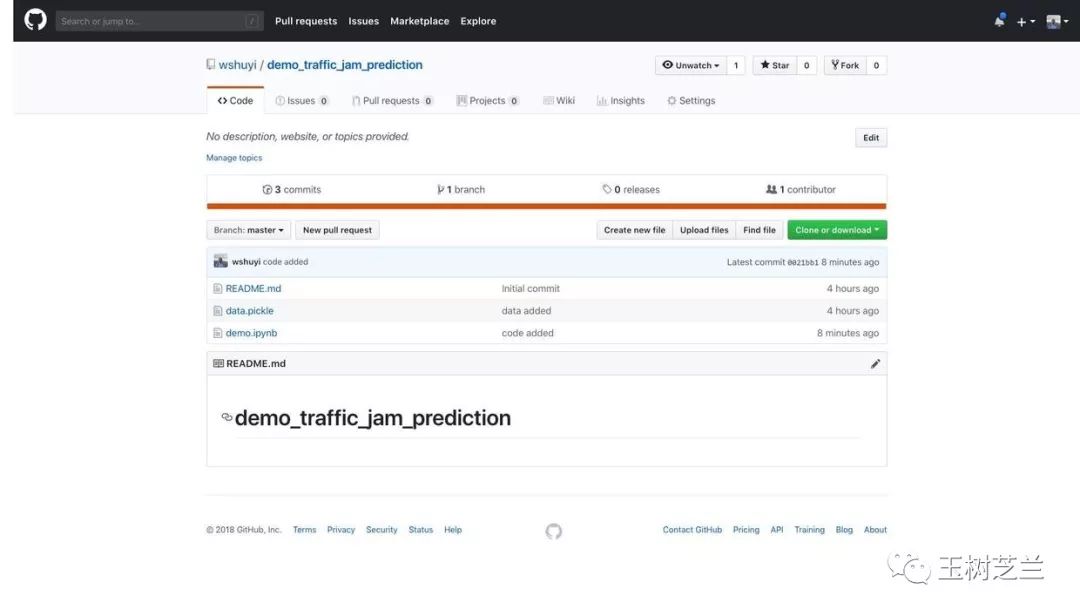Open the Status footer link
The image size is (1080, 616).
coord(421,530)
